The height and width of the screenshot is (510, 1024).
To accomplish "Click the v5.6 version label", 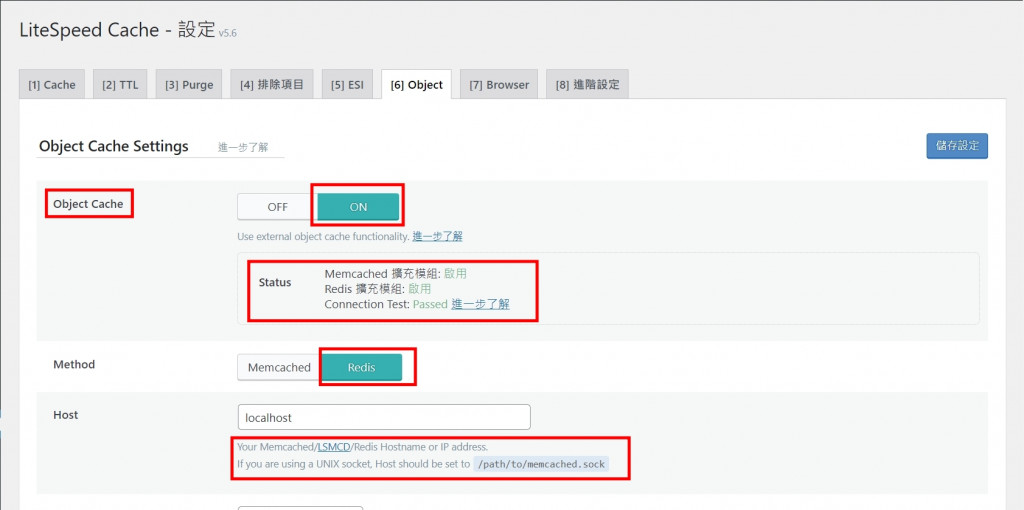I will tap(228, 33).
